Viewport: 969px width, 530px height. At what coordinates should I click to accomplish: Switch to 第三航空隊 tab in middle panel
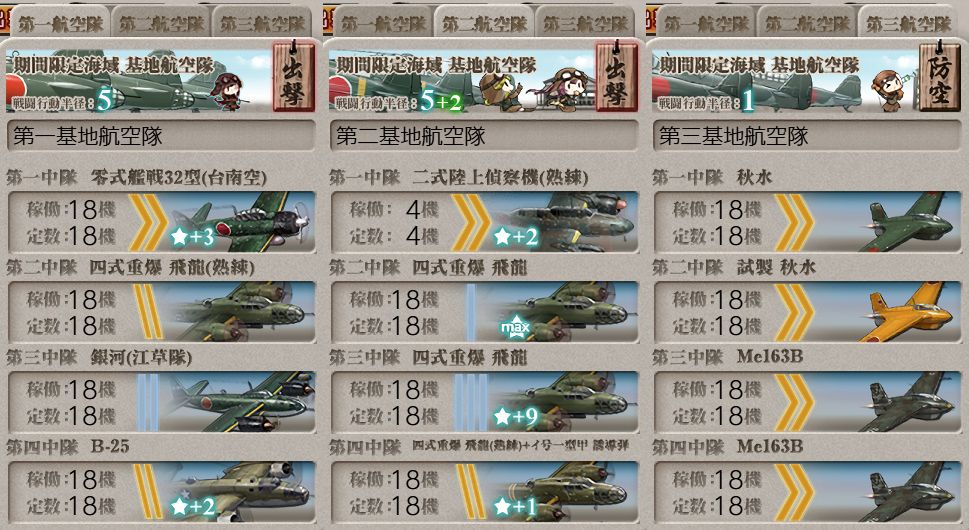click(x=585, y=23)
